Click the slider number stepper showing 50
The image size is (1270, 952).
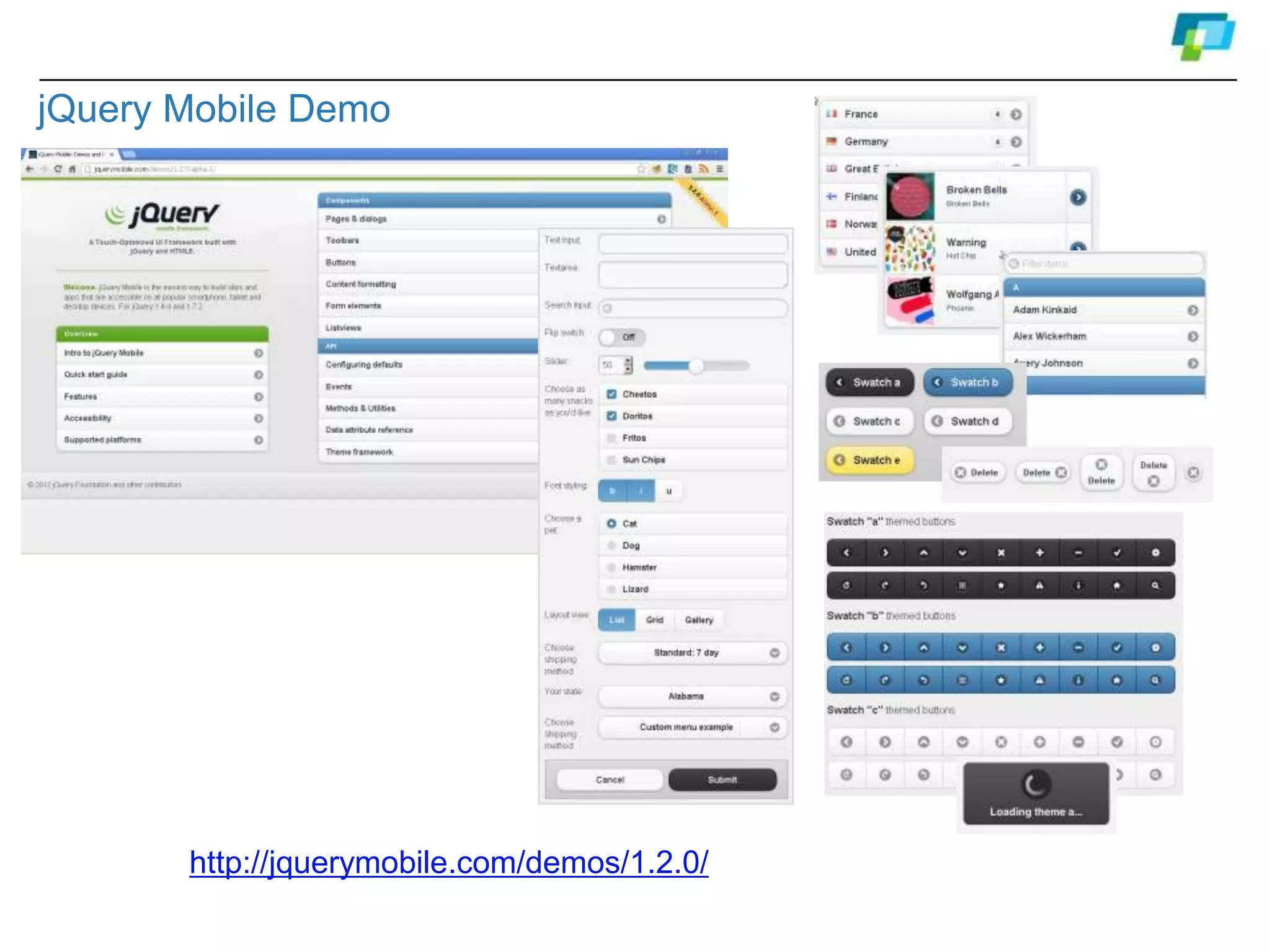(x=616, y=365)
